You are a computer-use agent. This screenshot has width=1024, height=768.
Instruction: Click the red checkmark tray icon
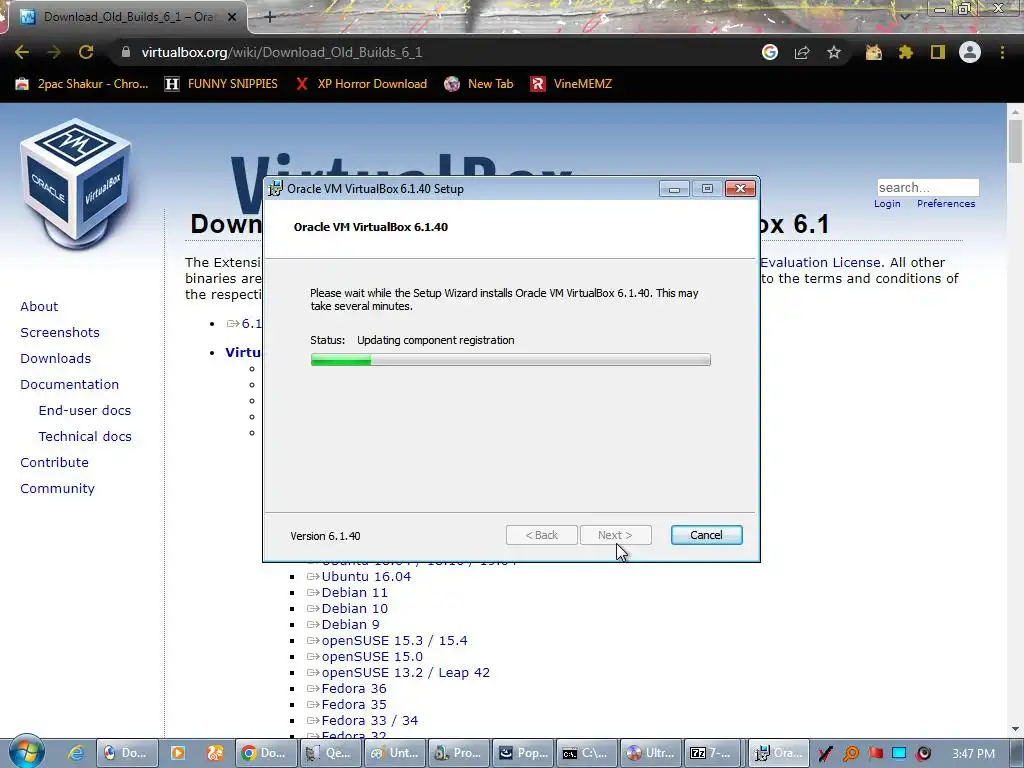825,754
